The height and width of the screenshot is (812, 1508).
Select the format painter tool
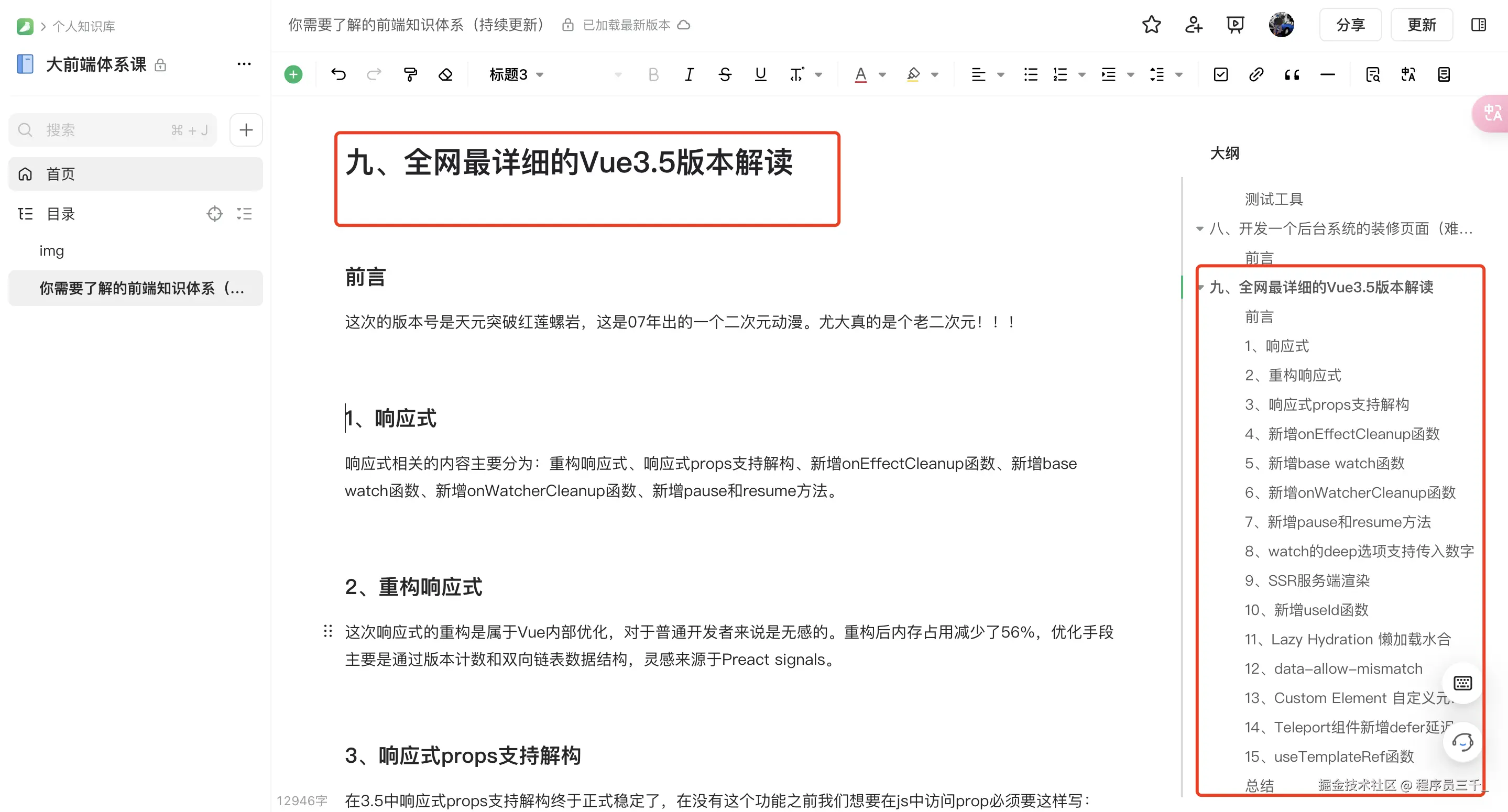410,74
